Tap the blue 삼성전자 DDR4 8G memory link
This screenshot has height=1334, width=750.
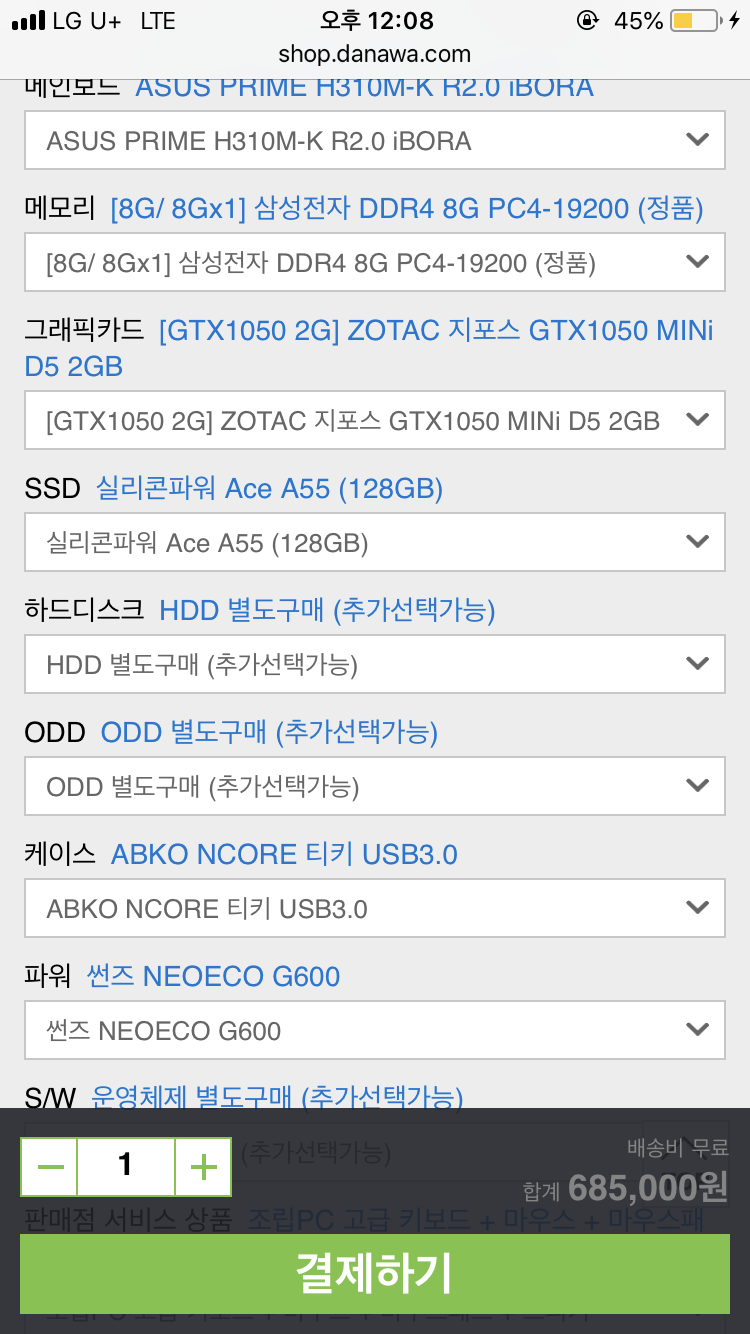coord(407,208)
